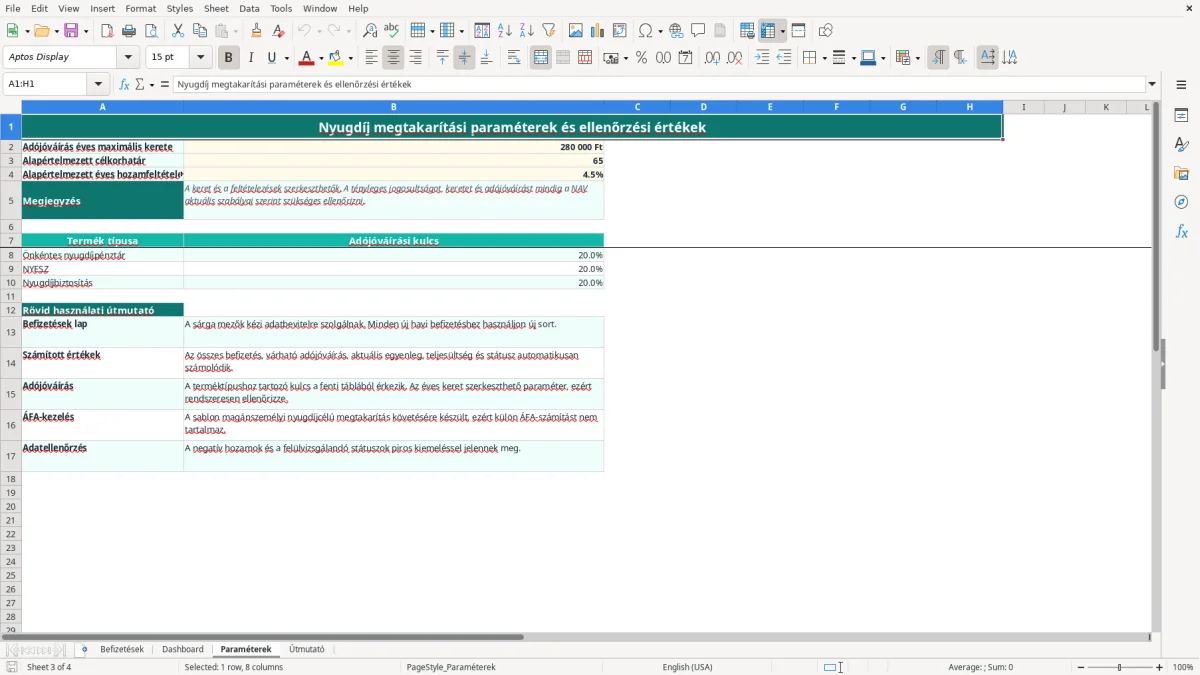
Task: Toggle Center Horizontally alignment
Action: pos(394,57)
